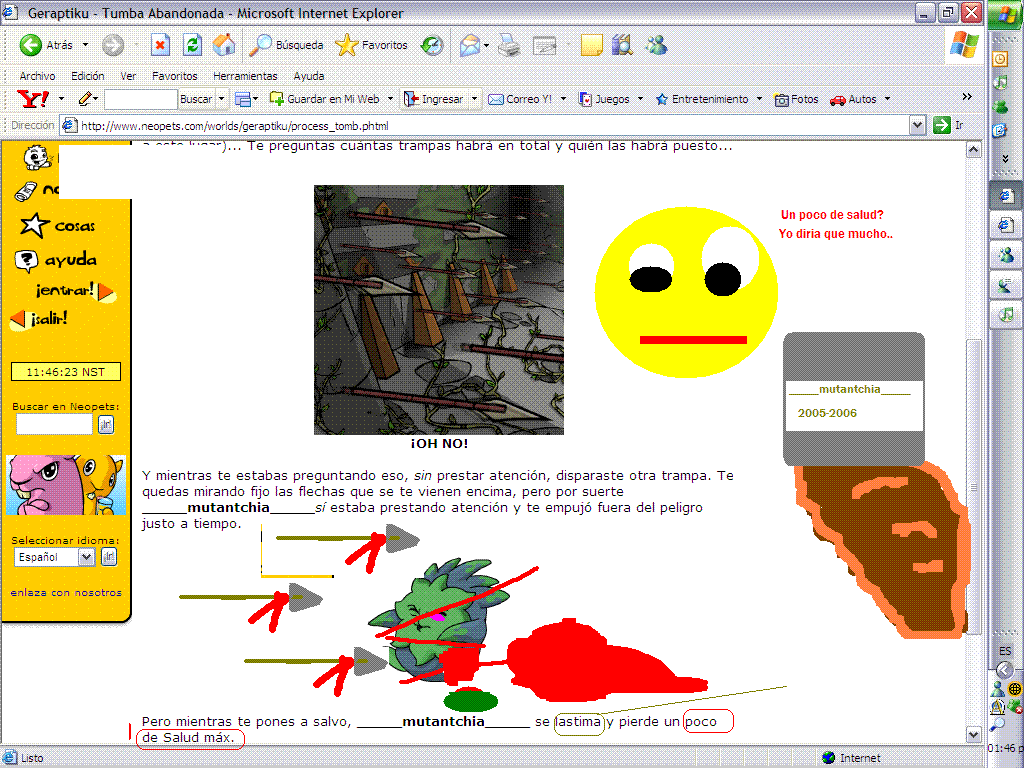Screen dimensions: 1024x768
Task: Open Correo Y! mail button
Action: pos(520,99)
